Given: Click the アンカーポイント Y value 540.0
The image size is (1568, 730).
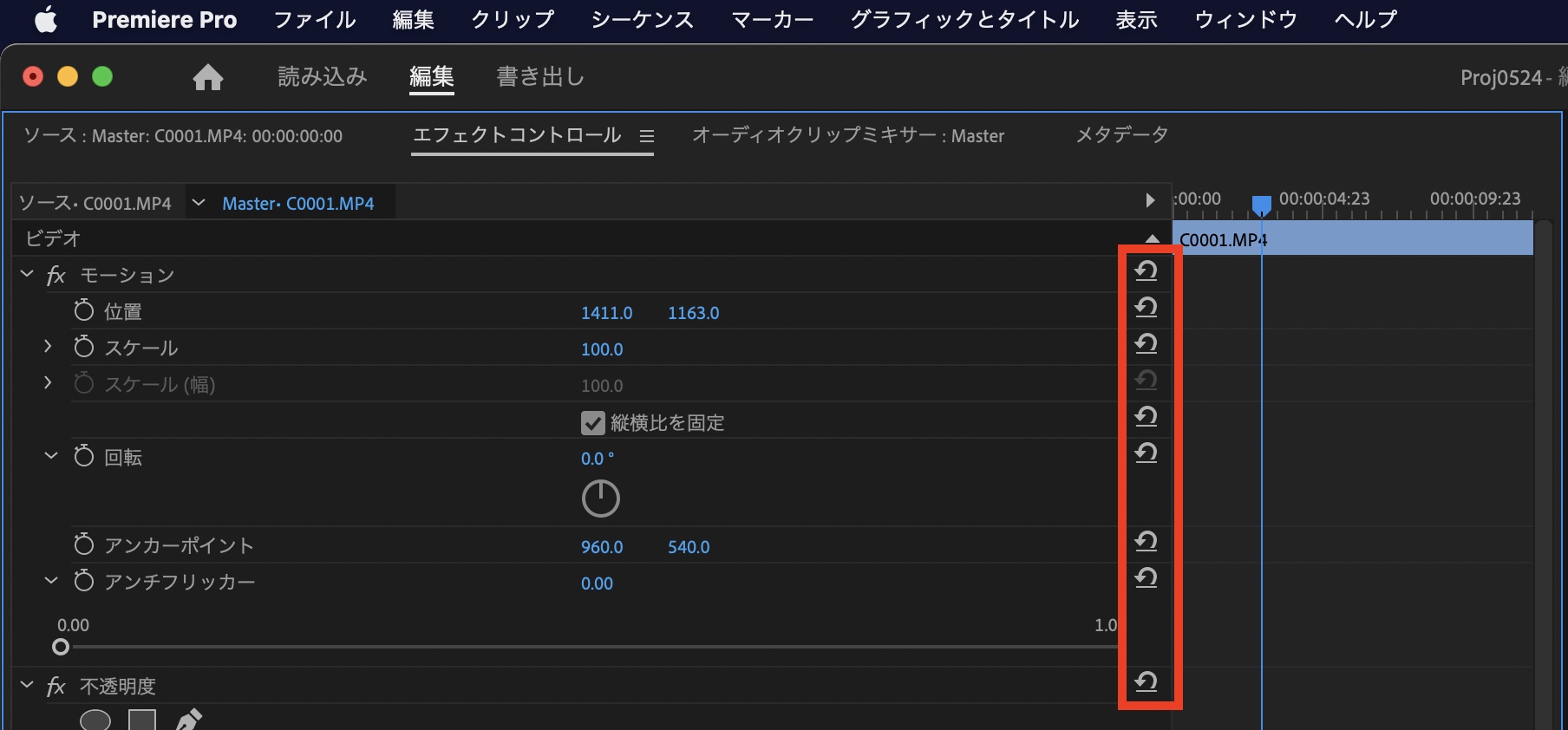Looking at the screenshot, I should click(x=689, y=547).
